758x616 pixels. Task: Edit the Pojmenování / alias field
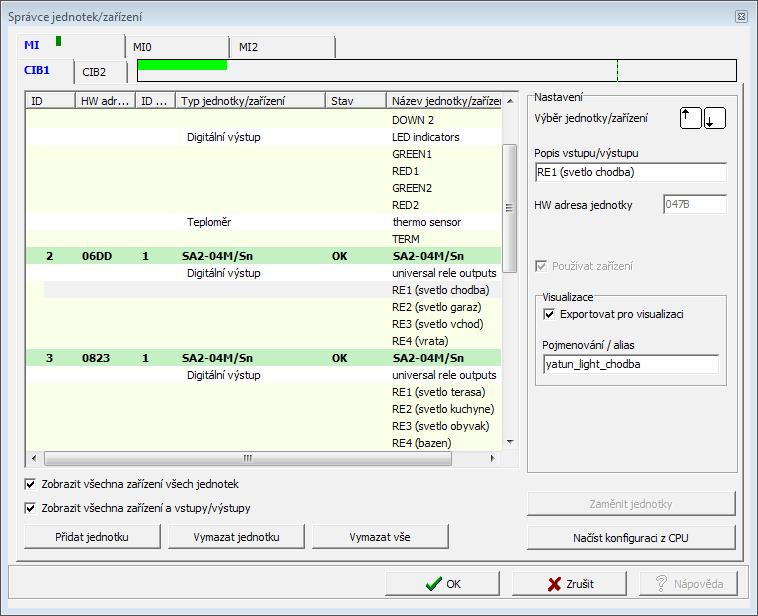[x=631, y=364]
